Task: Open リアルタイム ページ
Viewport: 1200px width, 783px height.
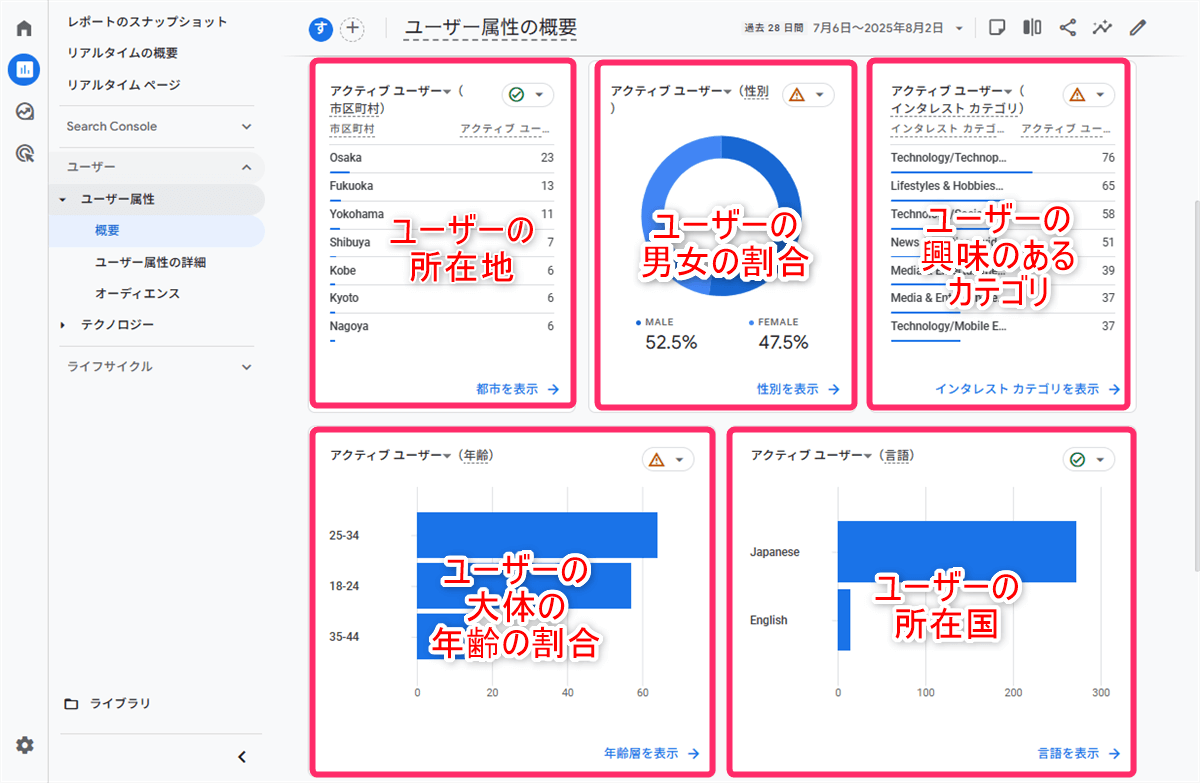Action: coord(124,85)
